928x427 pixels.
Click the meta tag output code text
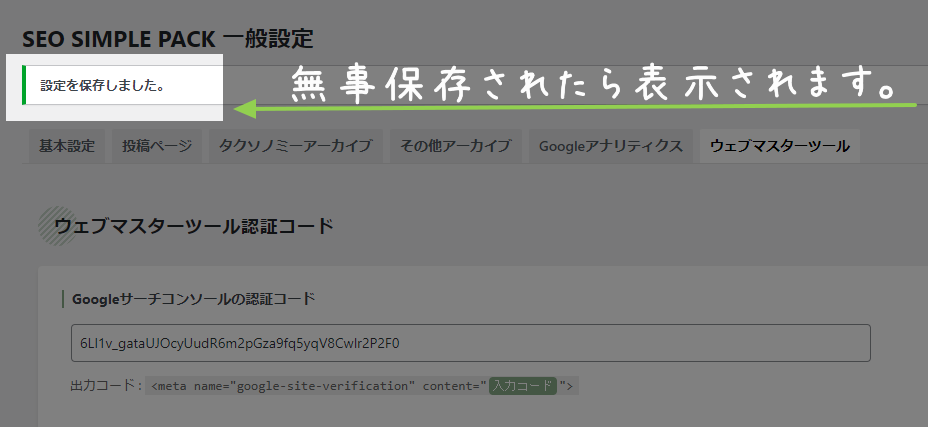point(362,386)
